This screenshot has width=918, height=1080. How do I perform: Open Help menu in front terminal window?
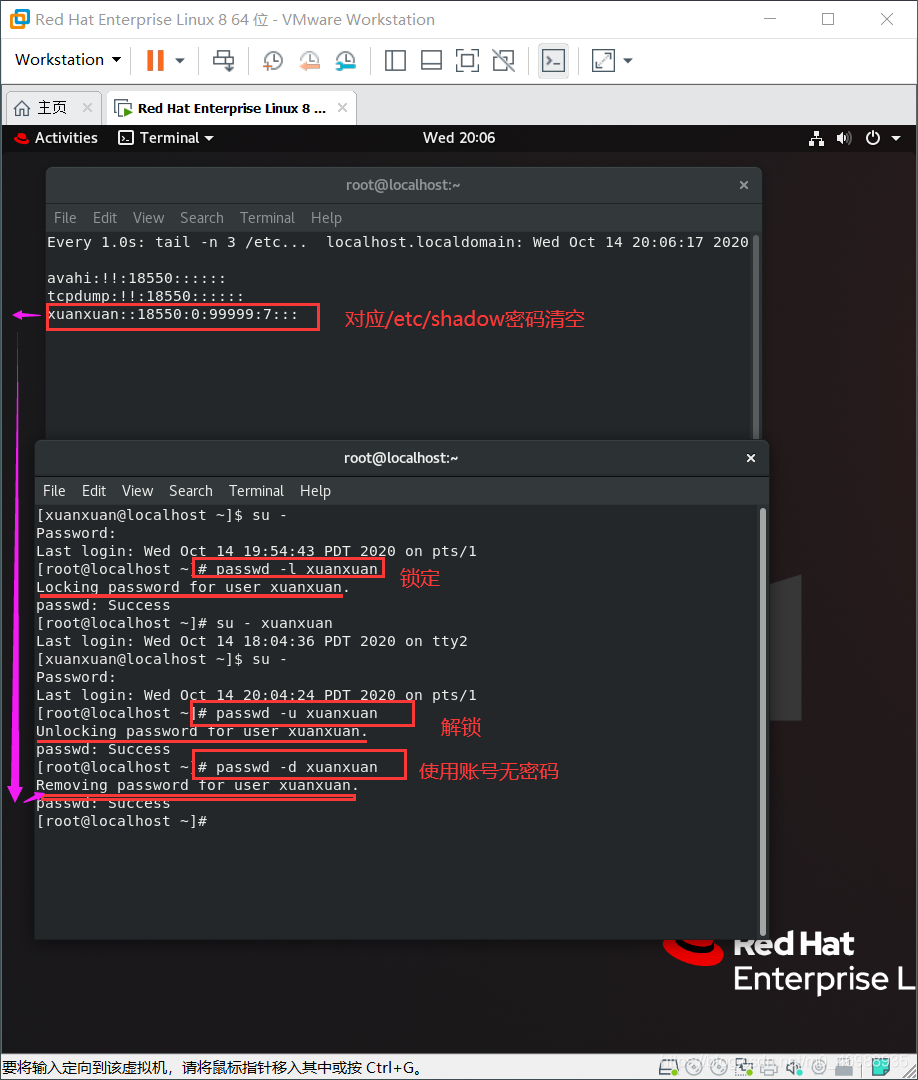click(315, 490)
